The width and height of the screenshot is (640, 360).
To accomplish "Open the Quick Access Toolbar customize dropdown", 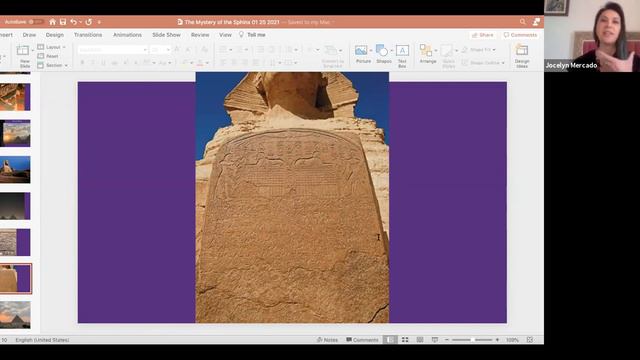I will click(99, 22).
